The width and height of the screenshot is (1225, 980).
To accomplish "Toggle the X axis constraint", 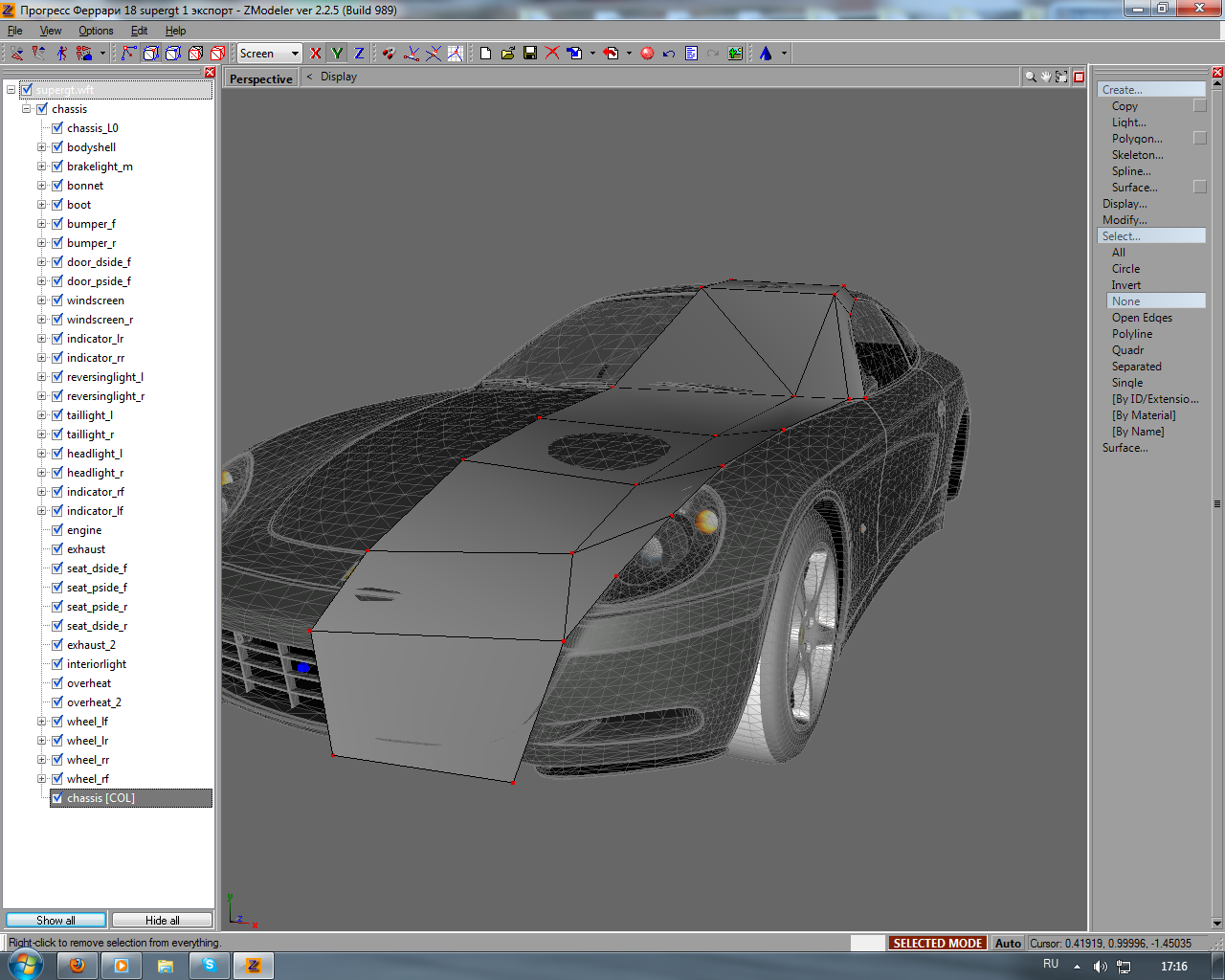I will [x=316, y=54].
